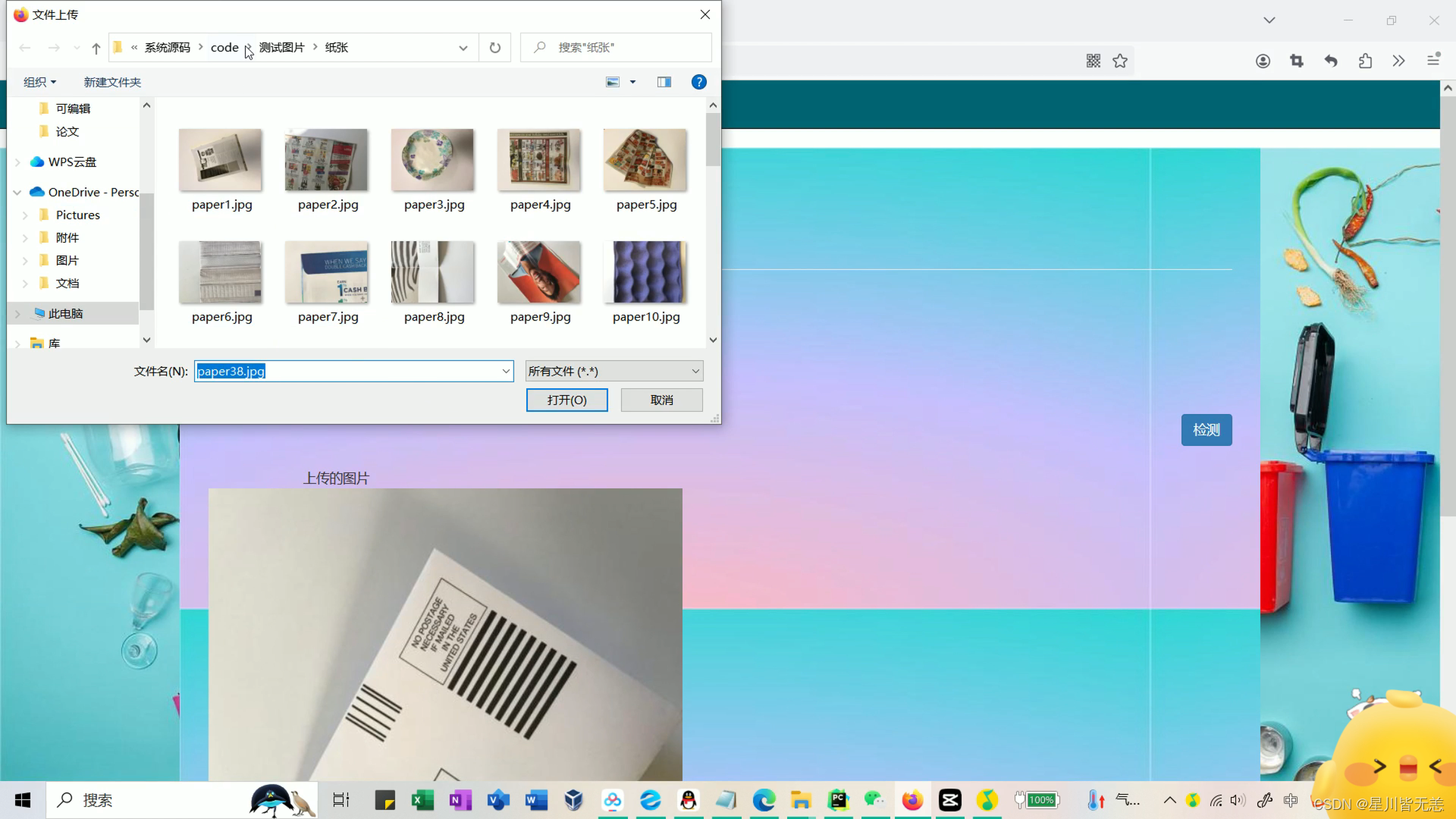Open PyCharm from the taskbar
This screenshot has width=1456, height=819.
pyautogui.click(x=838, y=800)
